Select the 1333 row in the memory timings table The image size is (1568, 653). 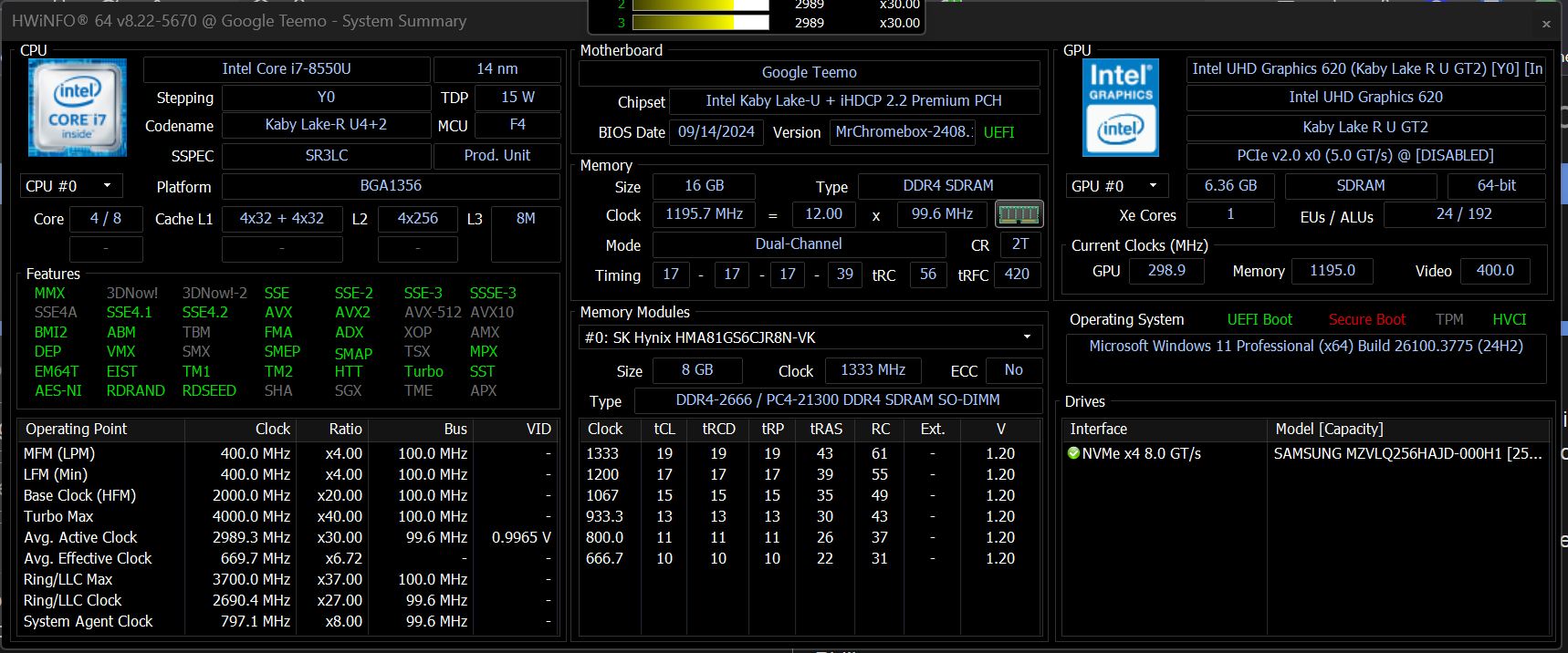810,453
